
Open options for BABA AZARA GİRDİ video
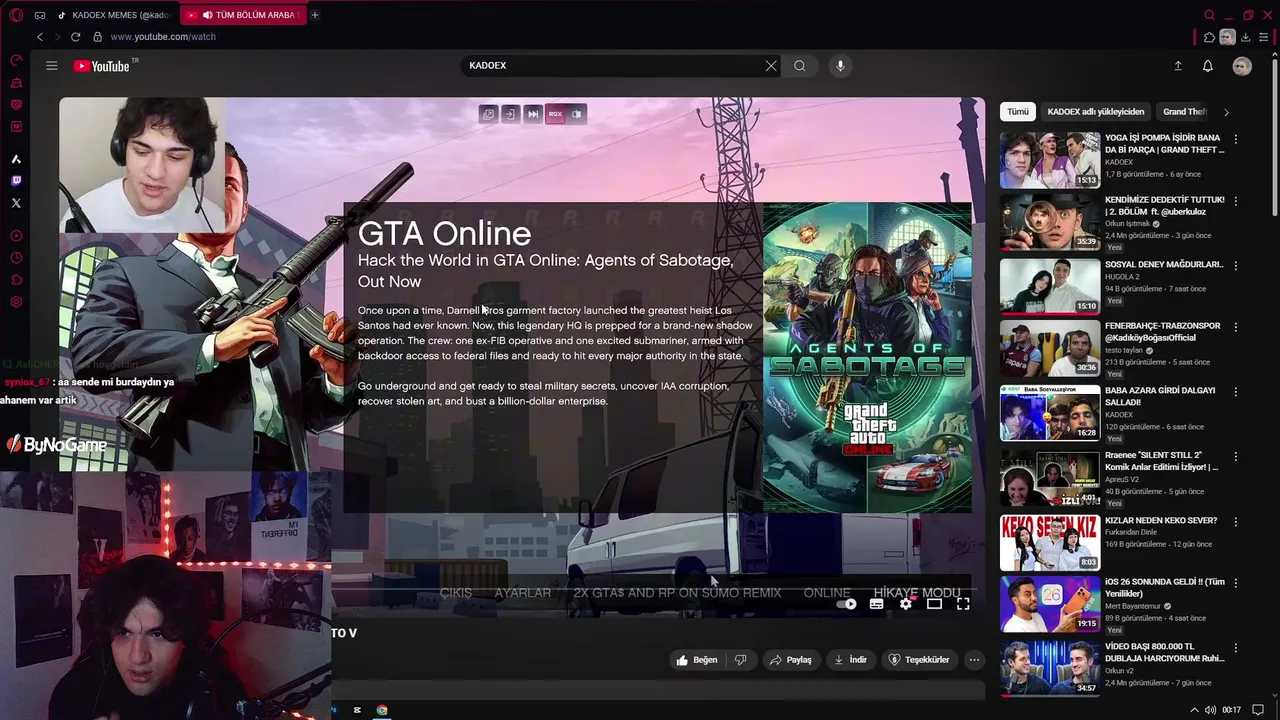1236,391
